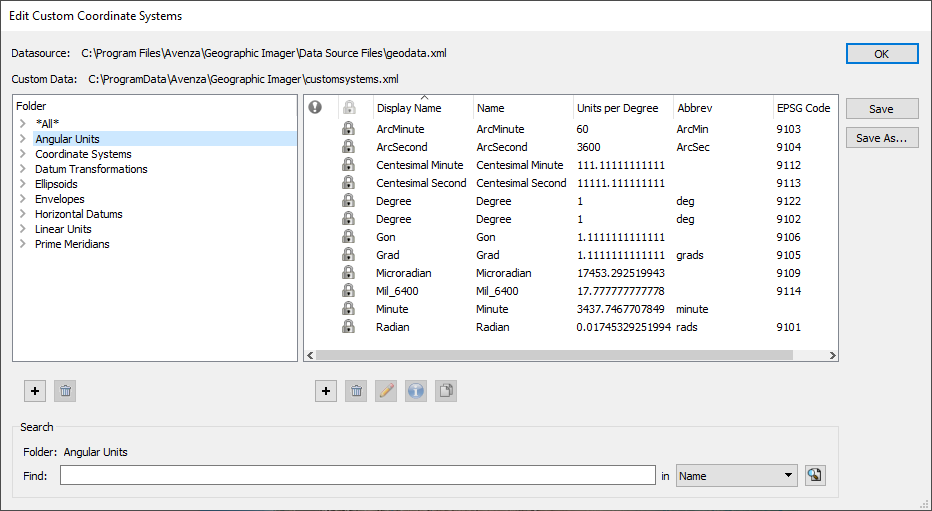This screenshot has height=511, width=932.
Task: Click the Save As... button
Action: click(882, 138)
